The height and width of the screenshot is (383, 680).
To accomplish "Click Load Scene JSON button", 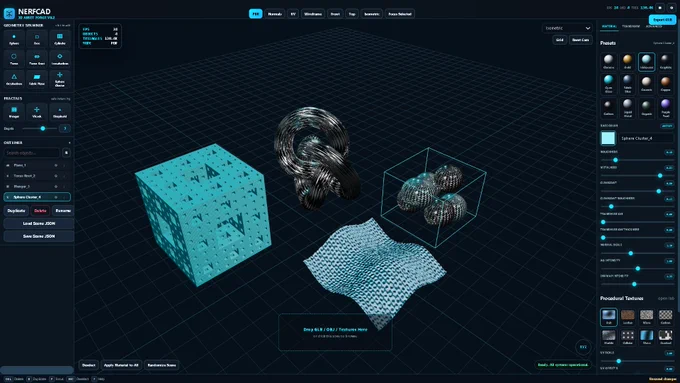I will pos(39,224).
